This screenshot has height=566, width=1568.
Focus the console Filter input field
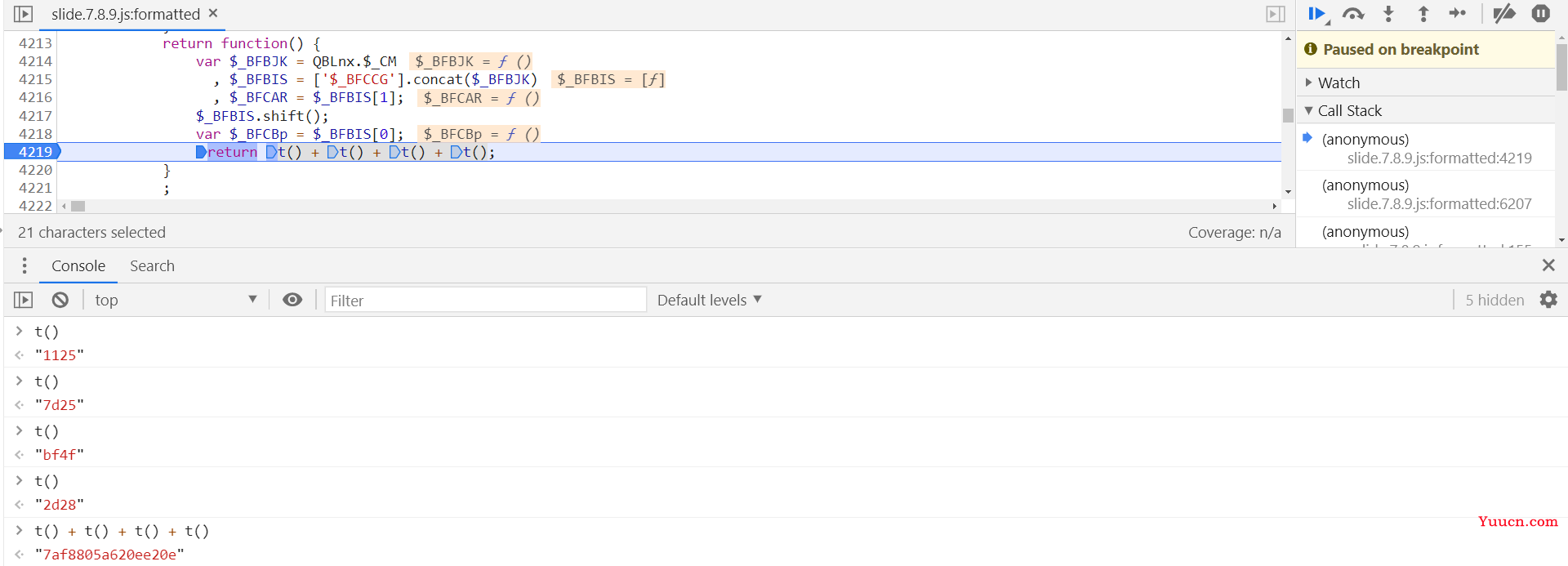pos(485,300)
